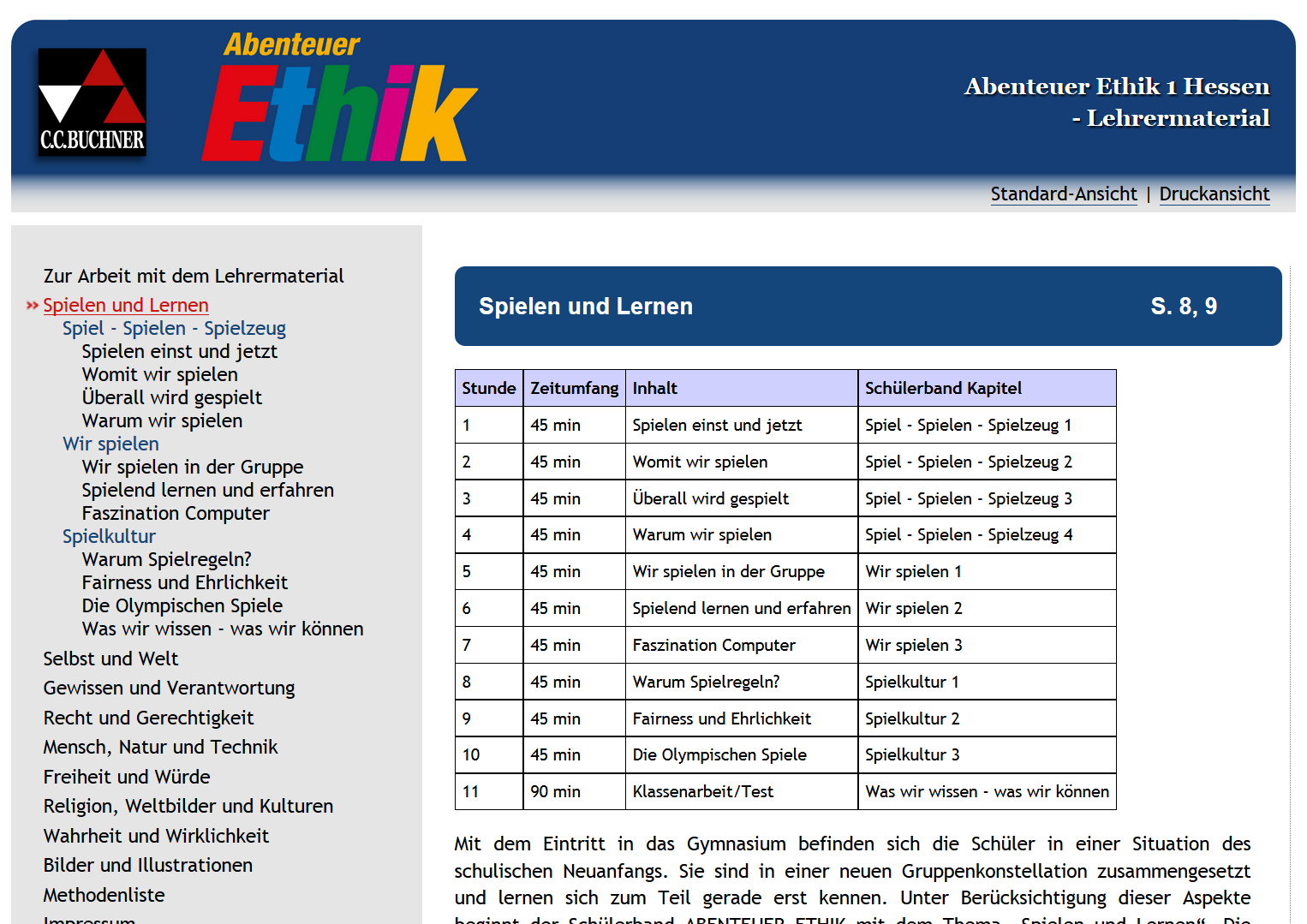The width and height of the screenshot is (1307, 924).
Task: Click table cell 'Spiel - Spielen - Spielzeug 1'
Action: pos(988,425)
